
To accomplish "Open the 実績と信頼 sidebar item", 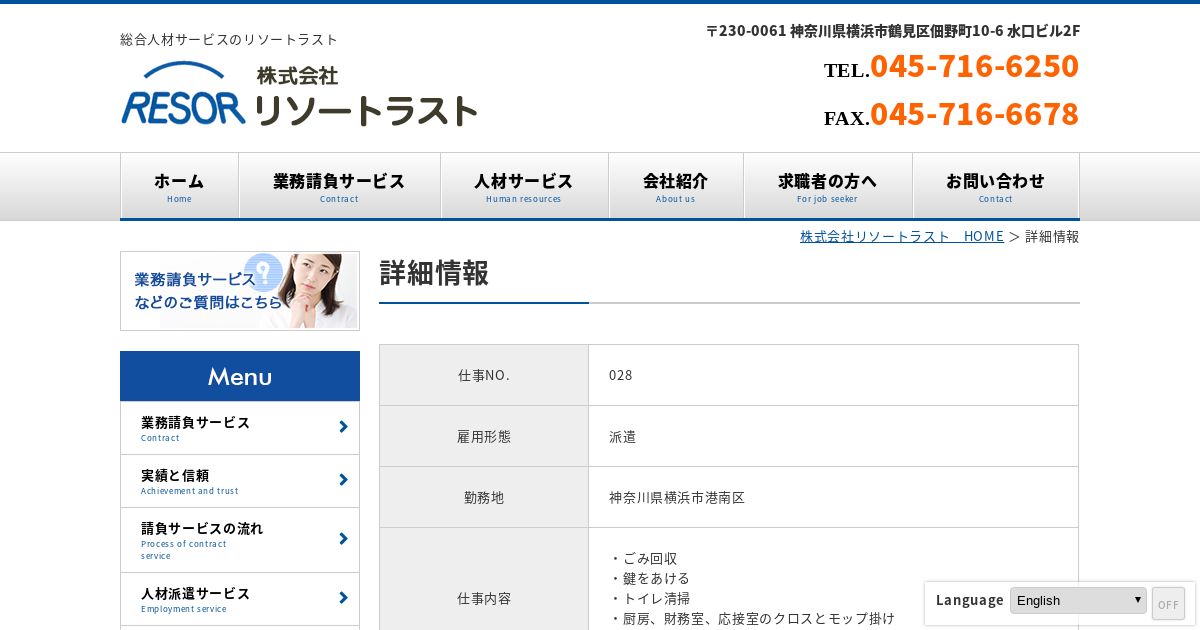I will point(240,481).
